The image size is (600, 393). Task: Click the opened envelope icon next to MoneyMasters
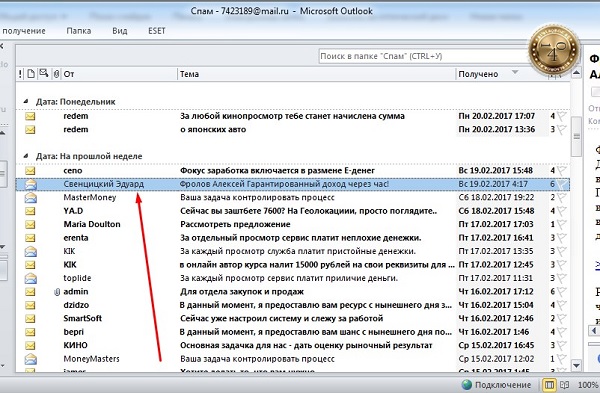tap(31, 359)
